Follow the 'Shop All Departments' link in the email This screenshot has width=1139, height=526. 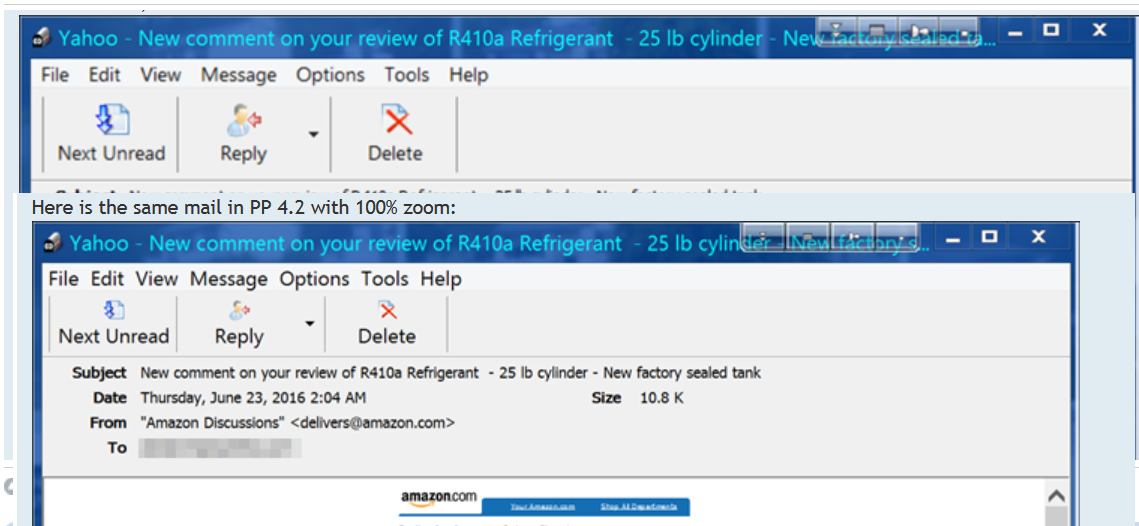(x=639, y=506)
